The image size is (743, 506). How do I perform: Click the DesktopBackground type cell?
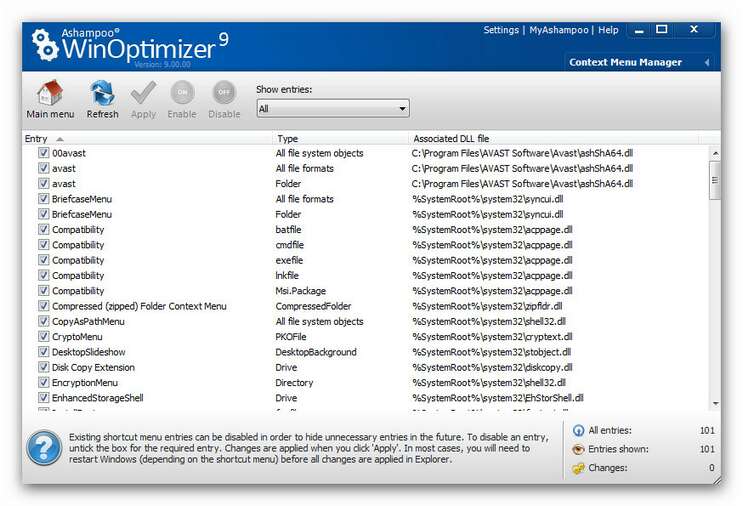316,352
